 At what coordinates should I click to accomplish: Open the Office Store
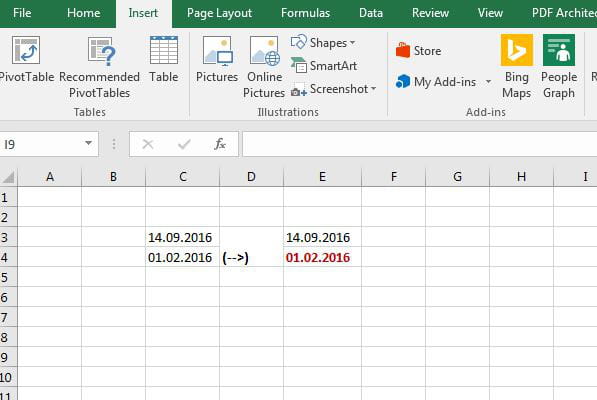418,51
